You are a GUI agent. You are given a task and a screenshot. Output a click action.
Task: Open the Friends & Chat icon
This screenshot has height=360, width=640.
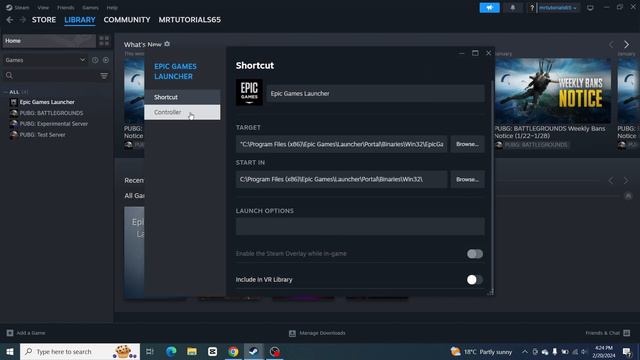[x=627, y=333]
